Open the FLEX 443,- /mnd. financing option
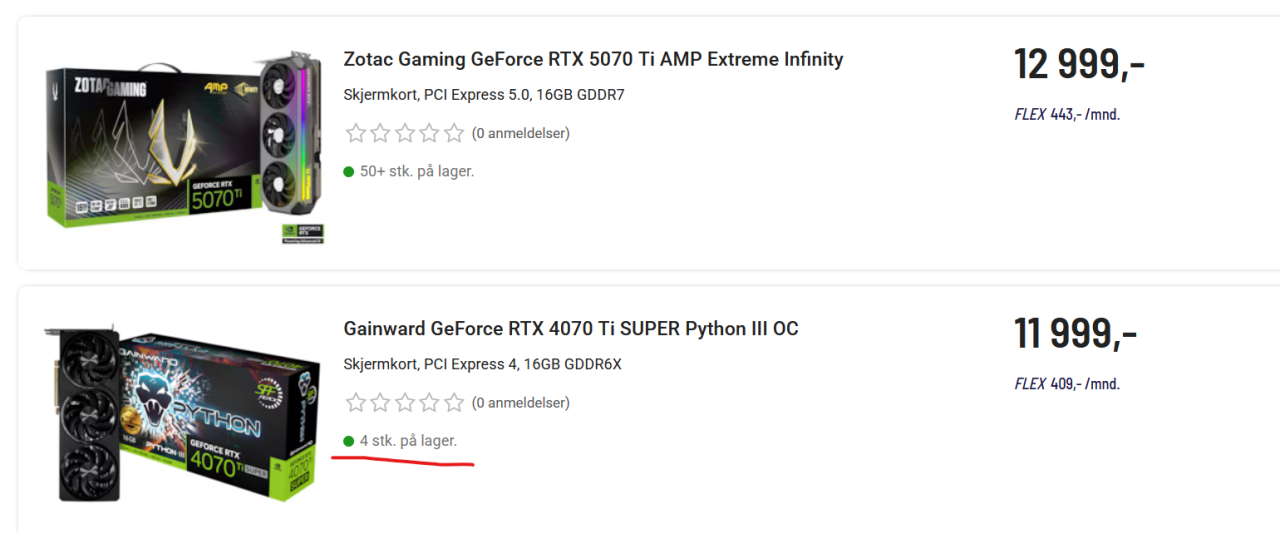The height and width of the screenshot is (534, 1280). click(1067, 114)
